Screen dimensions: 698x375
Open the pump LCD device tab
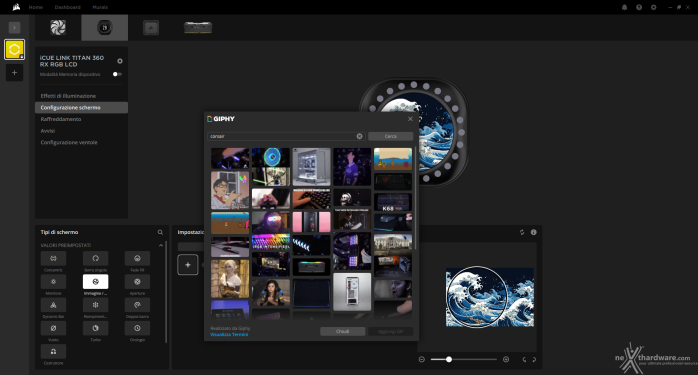[105, 28]
